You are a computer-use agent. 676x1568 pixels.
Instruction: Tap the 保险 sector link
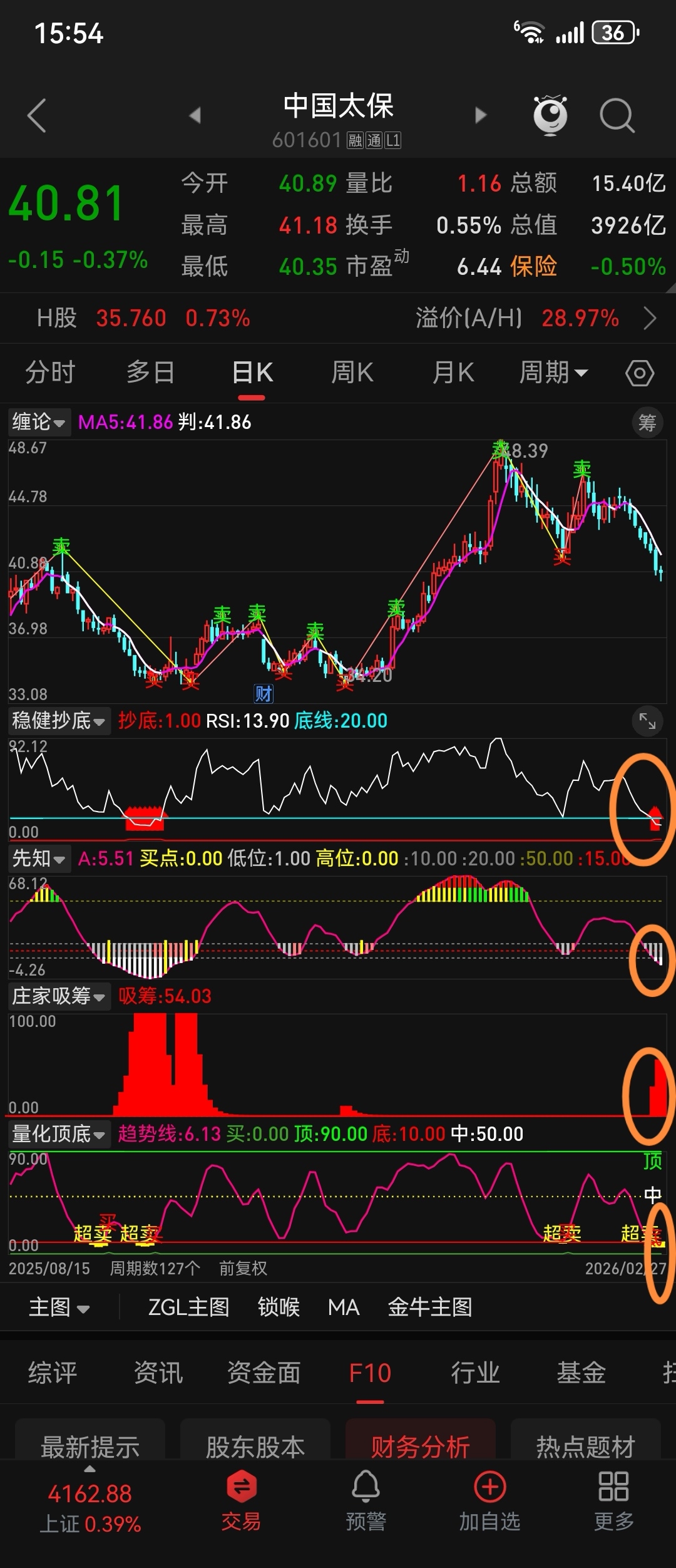[533, 267]
